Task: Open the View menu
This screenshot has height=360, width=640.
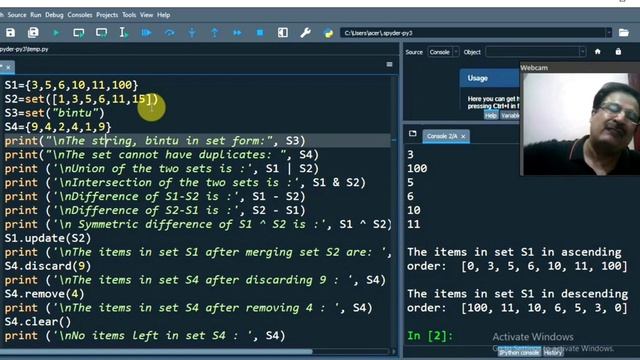Action: (147, 15)
